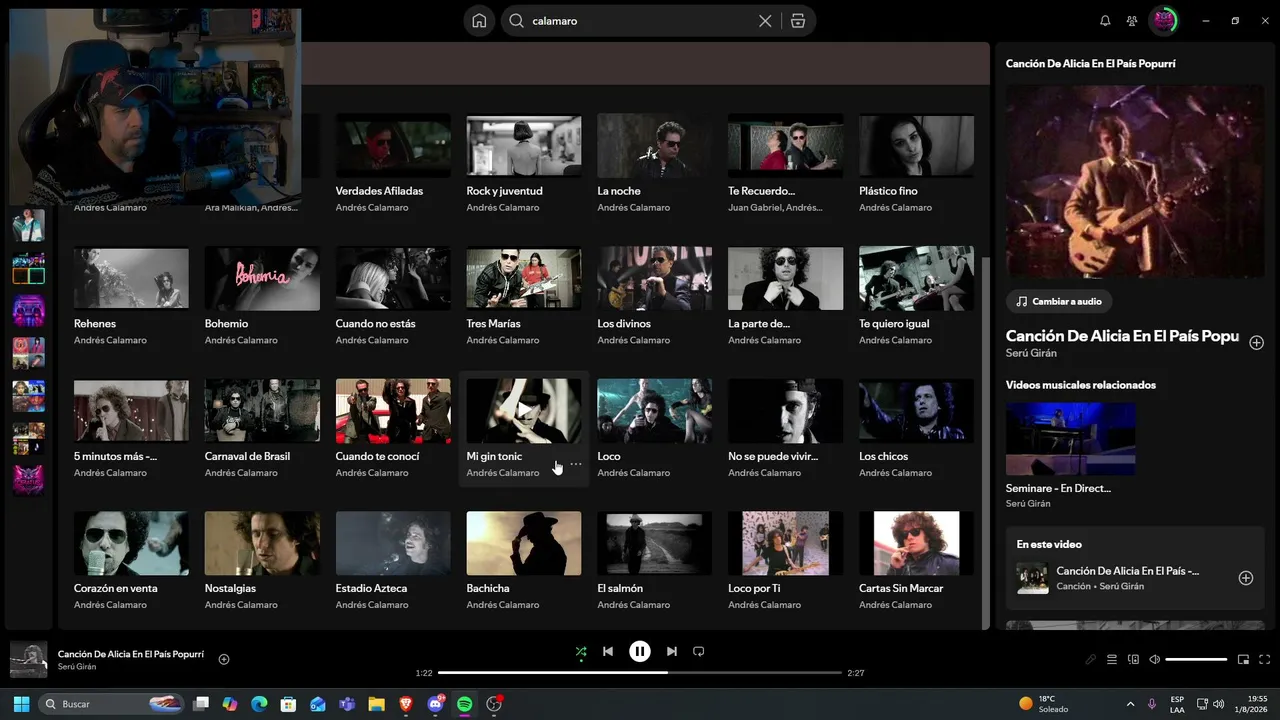Open the notifications bell
Screen dimensions: 1280x720
1105,21
